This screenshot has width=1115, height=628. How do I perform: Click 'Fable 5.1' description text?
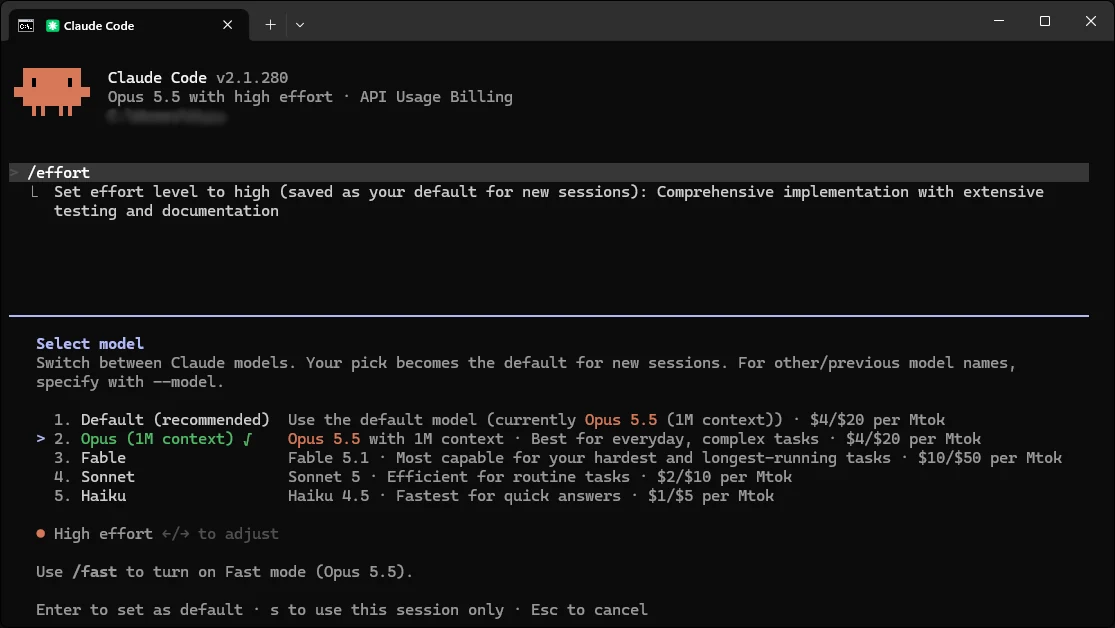[329, 458]
